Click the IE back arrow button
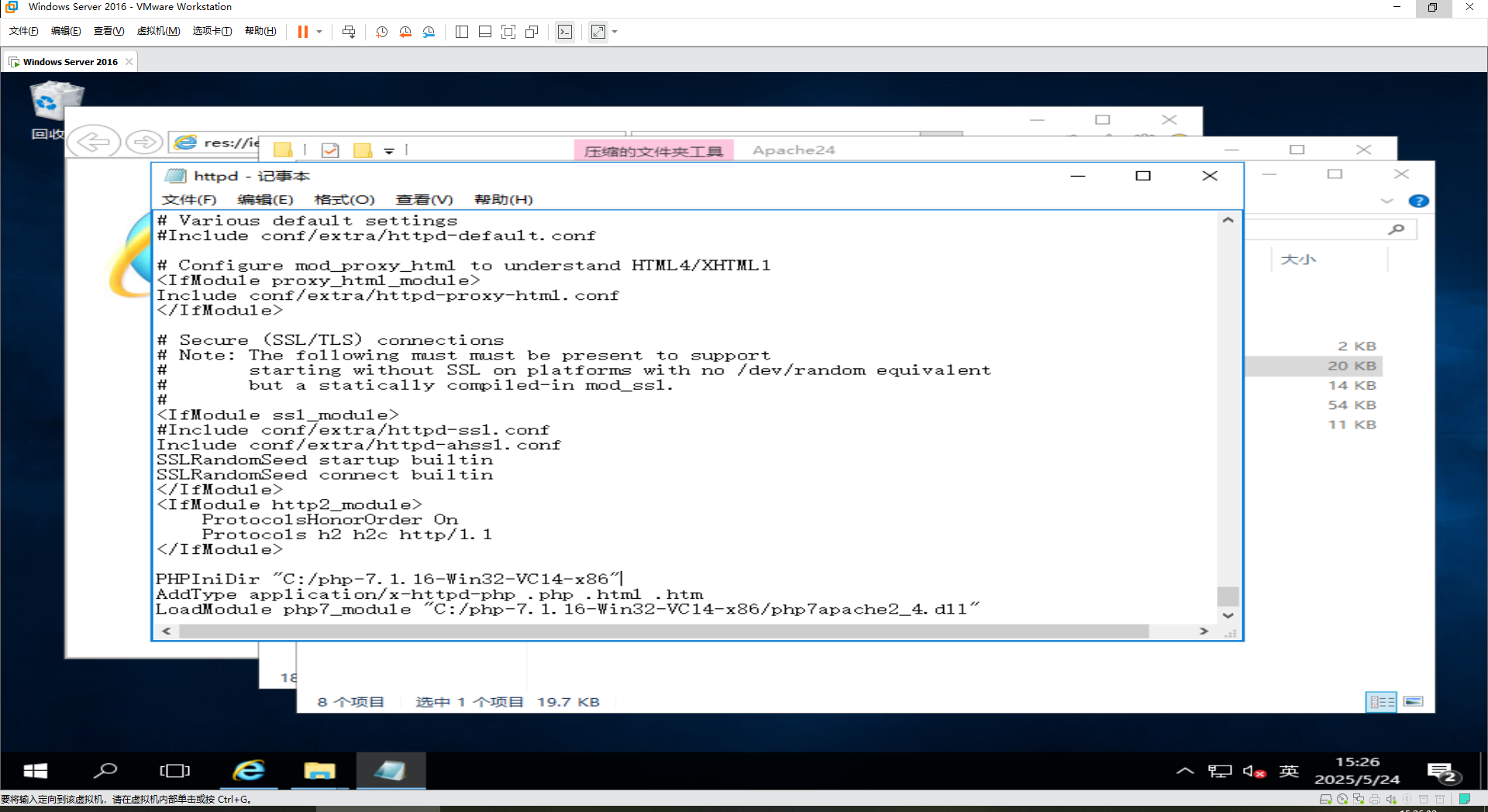The width and height of the screenshot is (1488, 812). pos(94,142)
